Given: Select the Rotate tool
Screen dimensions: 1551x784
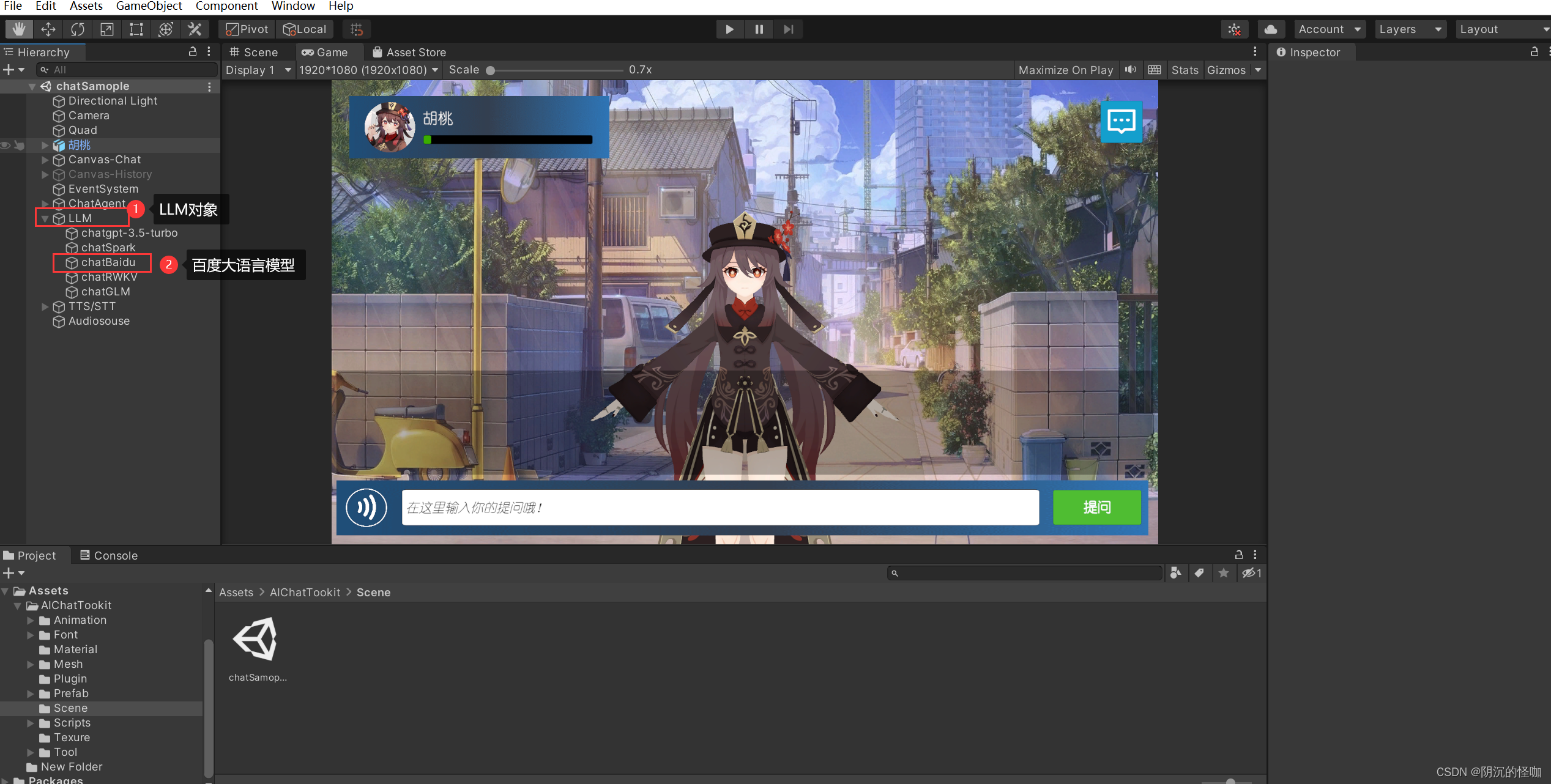Looking at the screenshot, I should 78,29.
